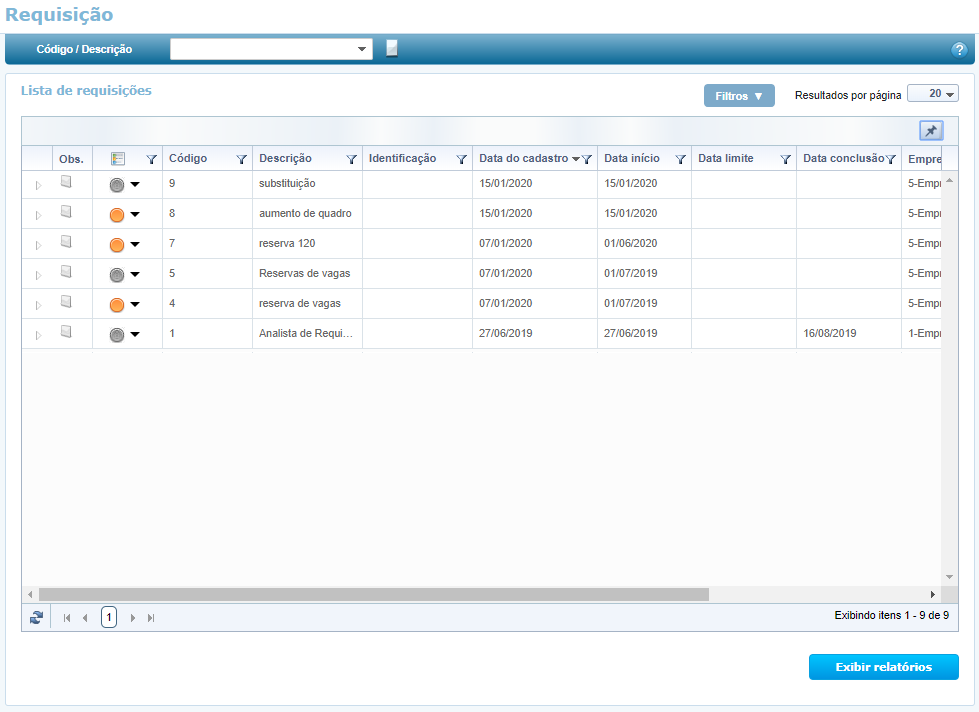Go to page 1 in the pager
979x712 pixels.
point(109,618)
